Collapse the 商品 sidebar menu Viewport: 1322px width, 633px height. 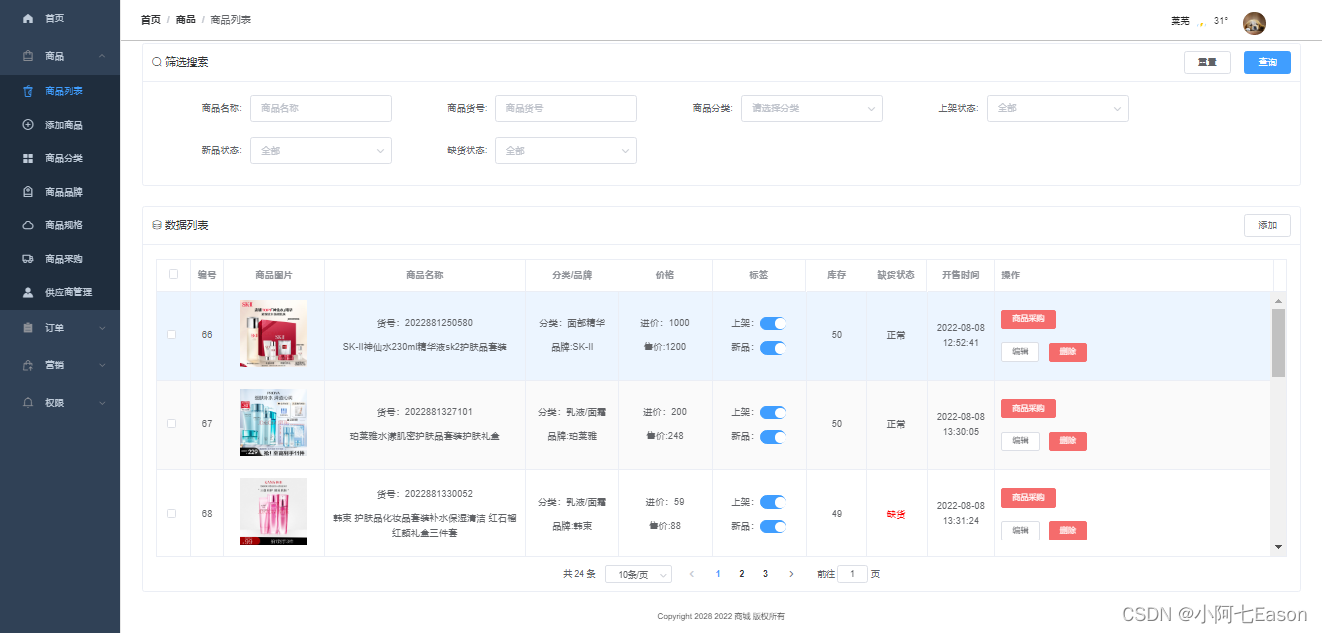click(x=60, y=56)
